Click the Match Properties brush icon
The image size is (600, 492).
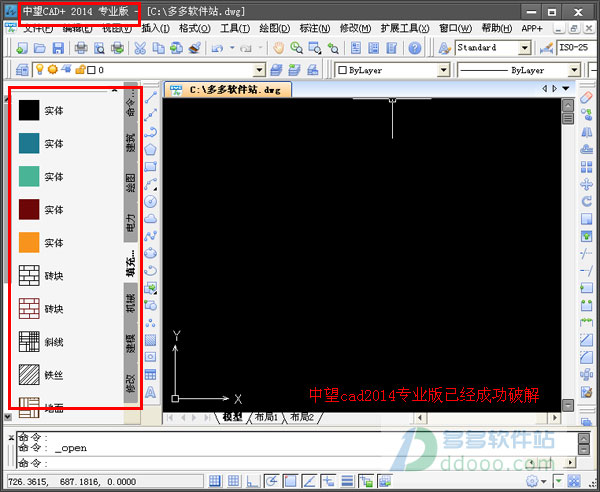coord(195,48)
